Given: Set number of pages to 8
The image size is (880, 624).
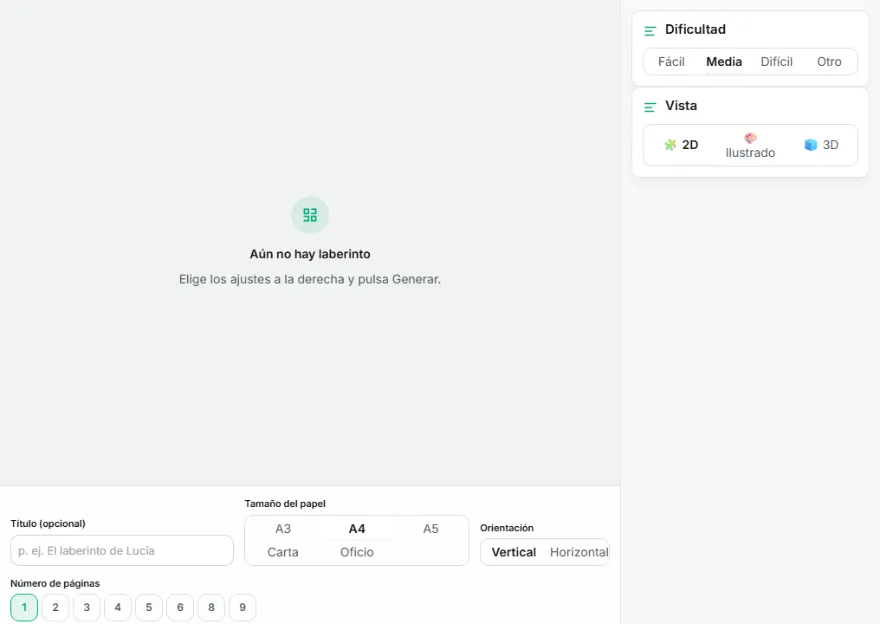Looking at the screenshot, I should pyautogui.click(x=211, y=607).
